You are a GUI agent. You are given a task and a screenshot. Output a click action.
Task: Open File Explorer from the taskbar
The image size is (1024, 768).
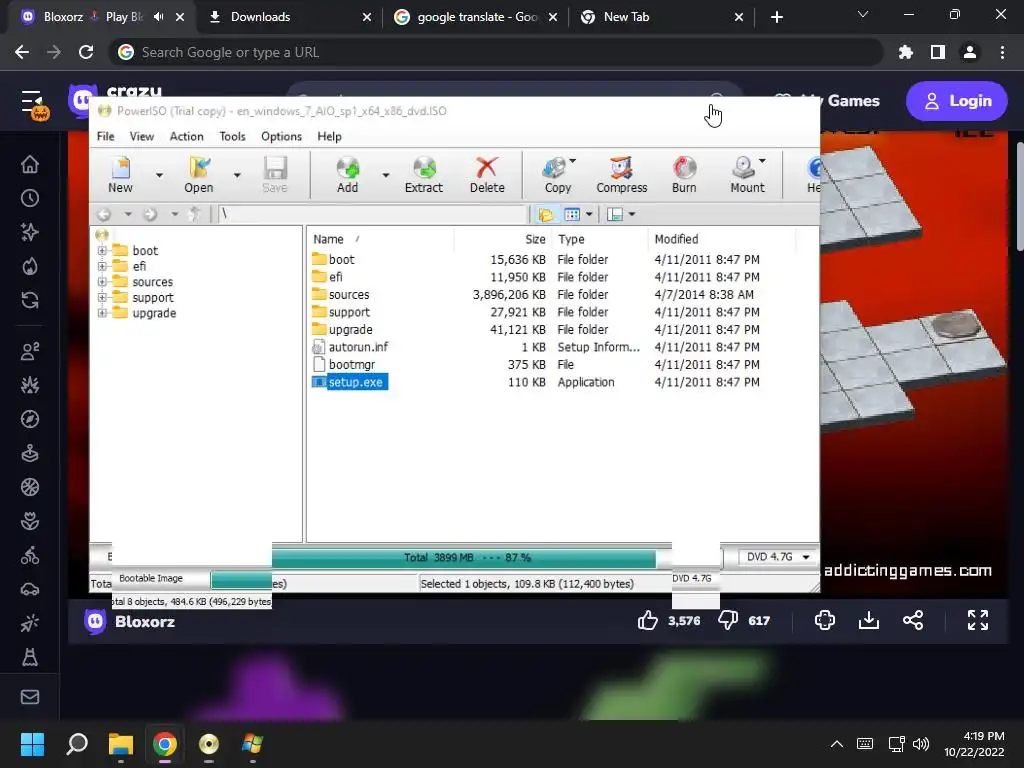point(120,744)
